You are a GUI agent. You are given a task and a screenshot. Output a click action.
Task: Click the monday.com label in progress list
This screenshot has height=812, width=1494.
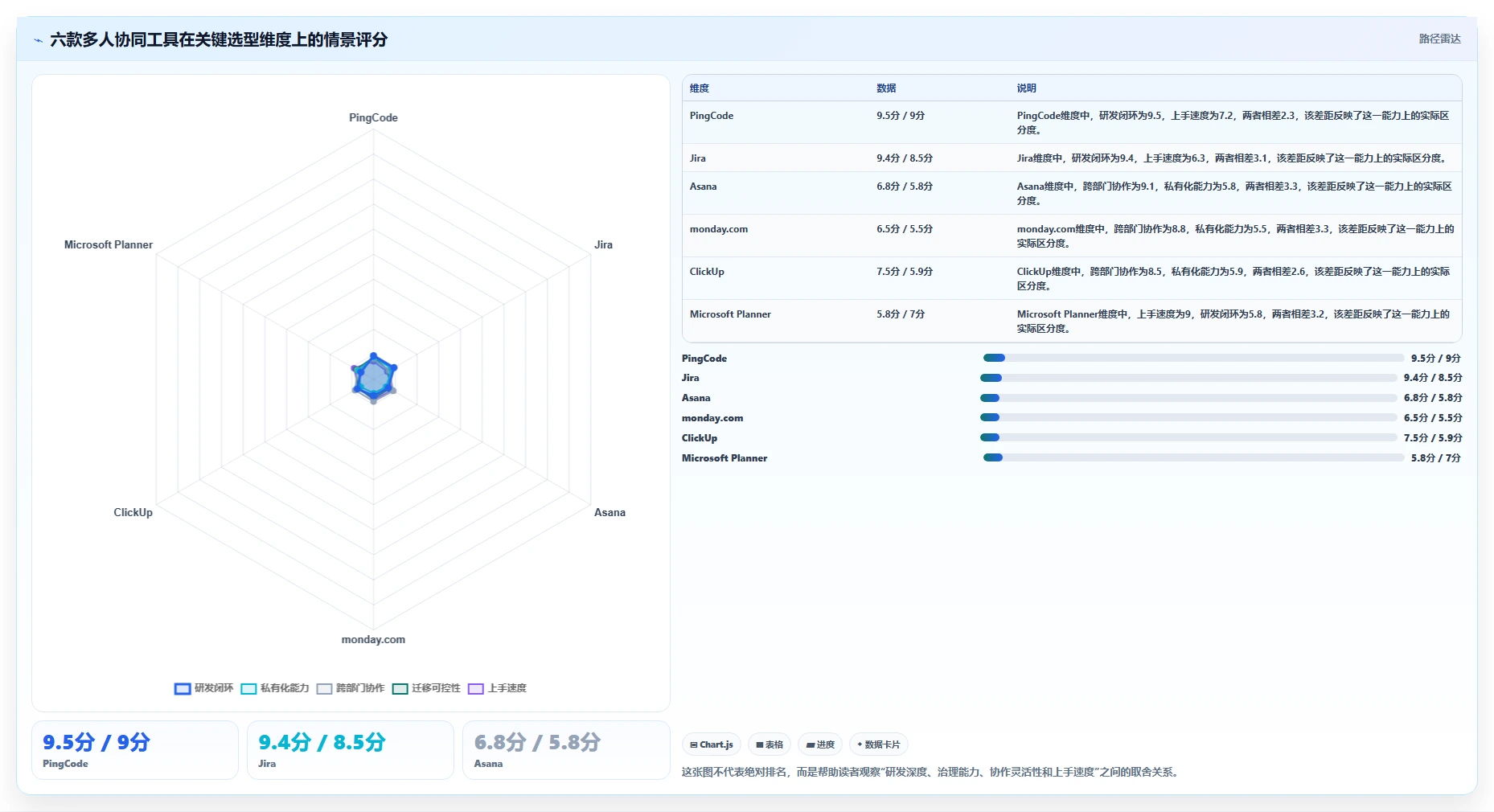click(x=712, y=418)
